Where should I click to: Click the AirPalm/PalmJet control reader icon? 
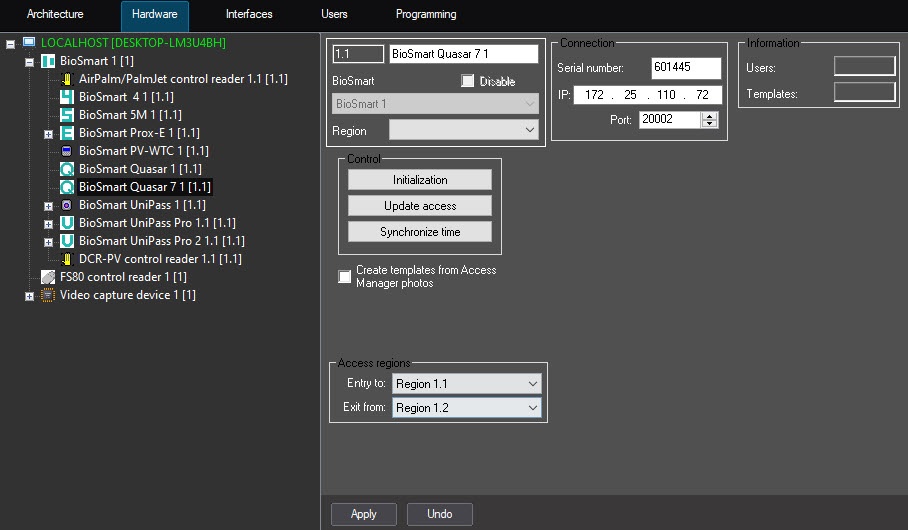pyautogui.click(x=67, y=79)
